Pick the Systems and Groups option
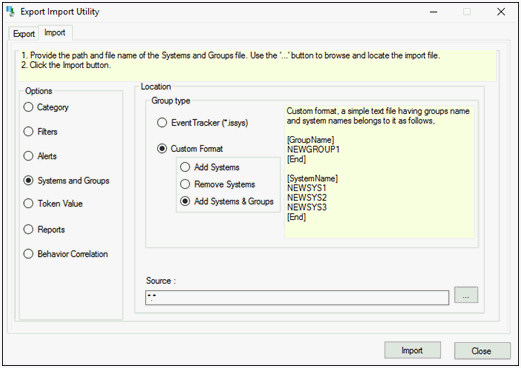Image resolution: width=521 pixels, height=368 pixels. (x=66, y=181)
